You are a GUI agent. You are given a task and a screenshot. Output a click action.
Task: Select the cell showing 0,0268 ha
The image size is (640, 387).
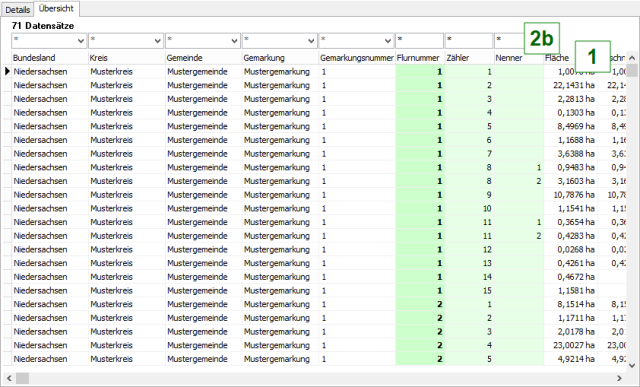pyautogui.click(x=571, y=249)
